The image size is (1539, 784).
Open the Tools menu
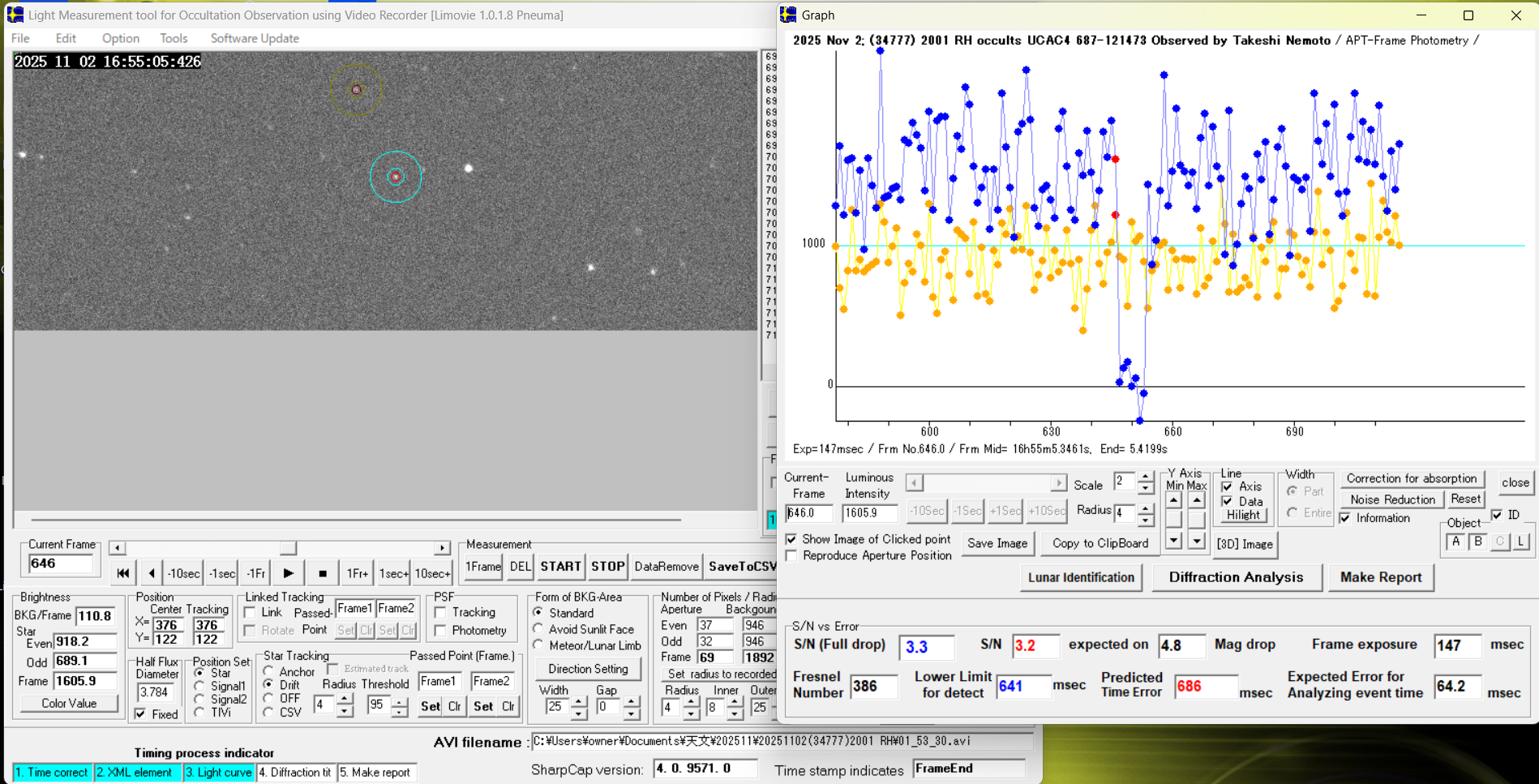coord(173,38)
